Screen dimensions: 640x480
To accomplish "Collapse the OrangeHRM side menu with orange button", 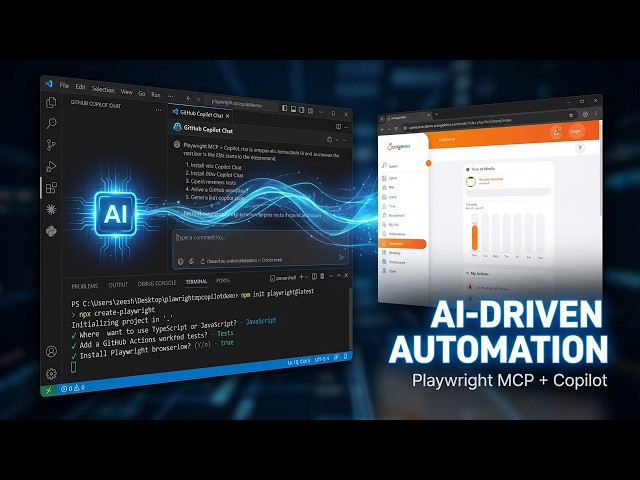I will (x=428, y=163).
